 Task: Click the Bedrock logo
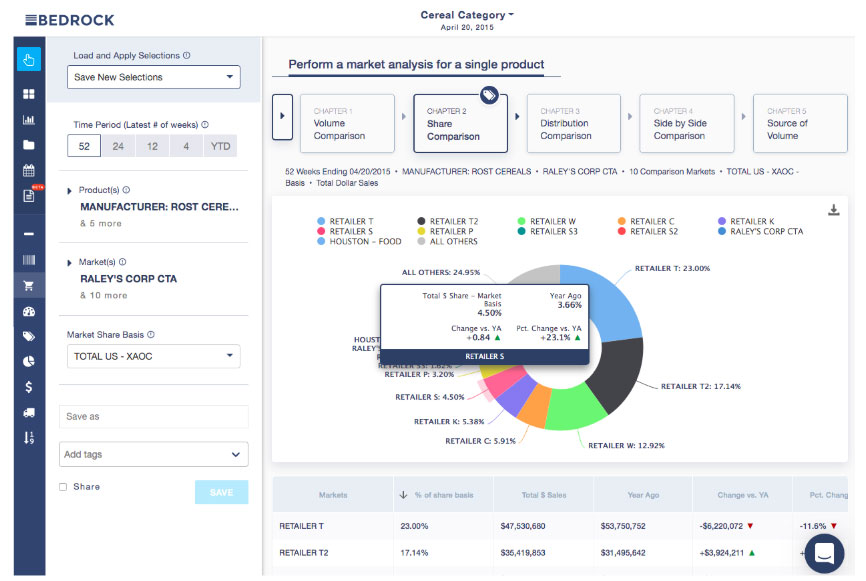[70, 20]
